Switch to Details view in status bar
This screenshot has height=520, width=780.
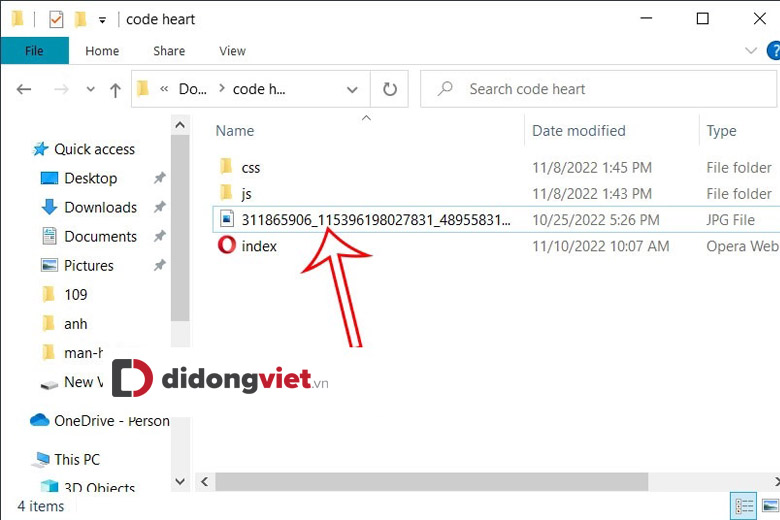pyautogui.click(x=744, y=506)
